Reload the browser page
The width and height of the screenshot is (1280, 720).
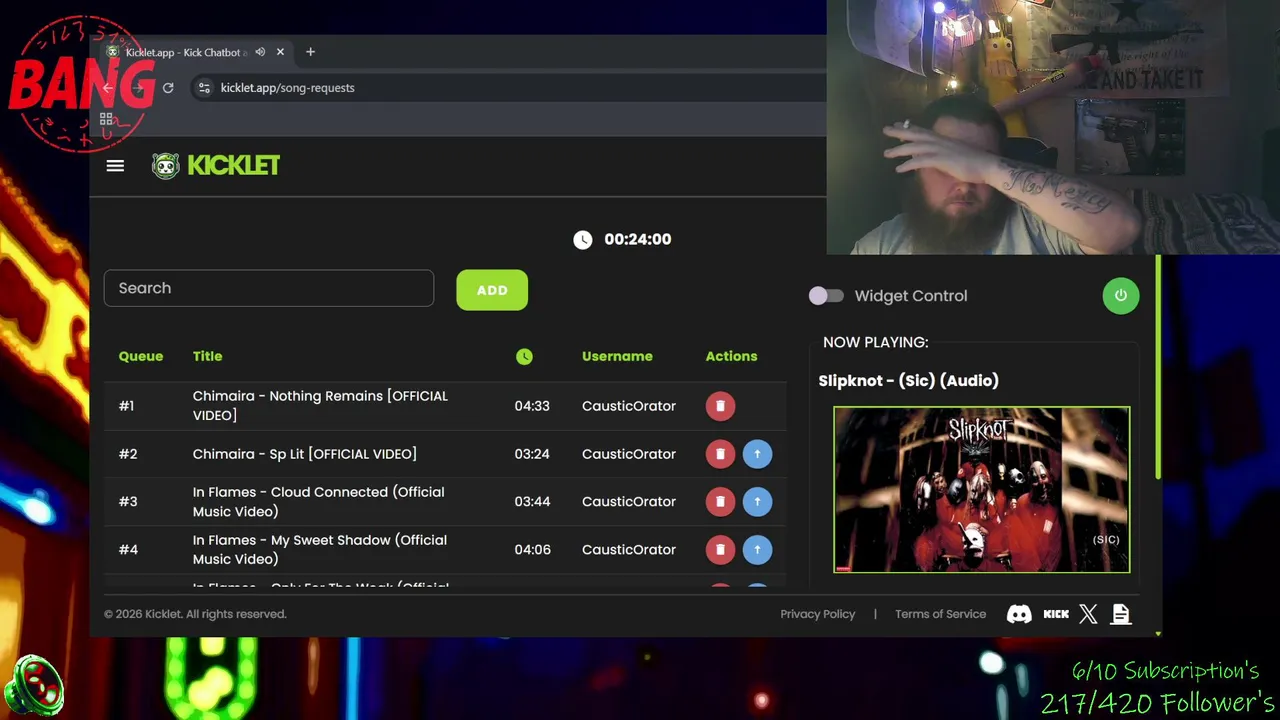pos(168,88)
